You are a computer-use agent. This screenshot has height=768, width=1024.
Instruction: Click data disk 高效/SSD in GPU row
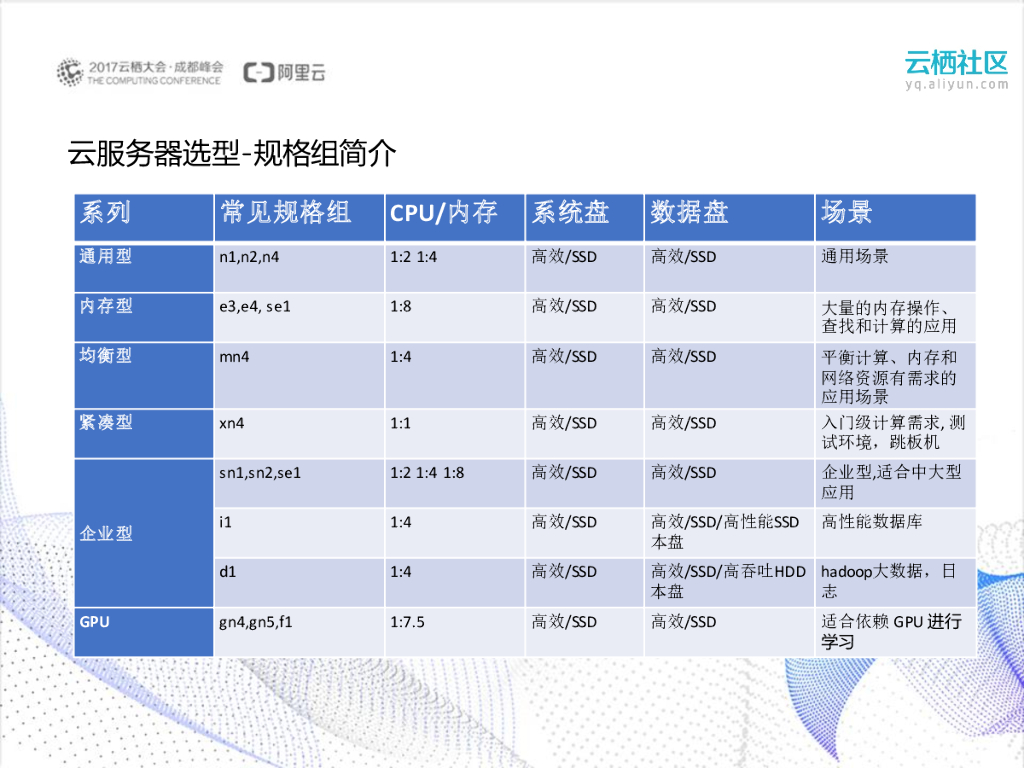pyautogui.click(x=729, y=632)
